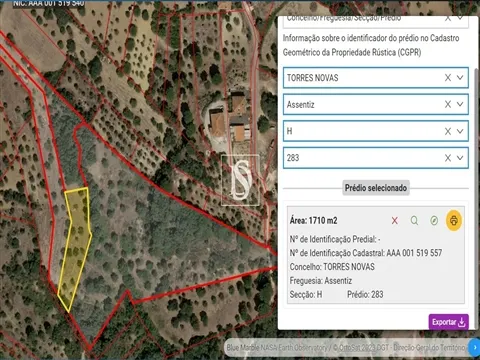The width and height of the screenshot is (480, 360).
Task: Open the green compass navigate icon
Action: [x=434, y=220]
